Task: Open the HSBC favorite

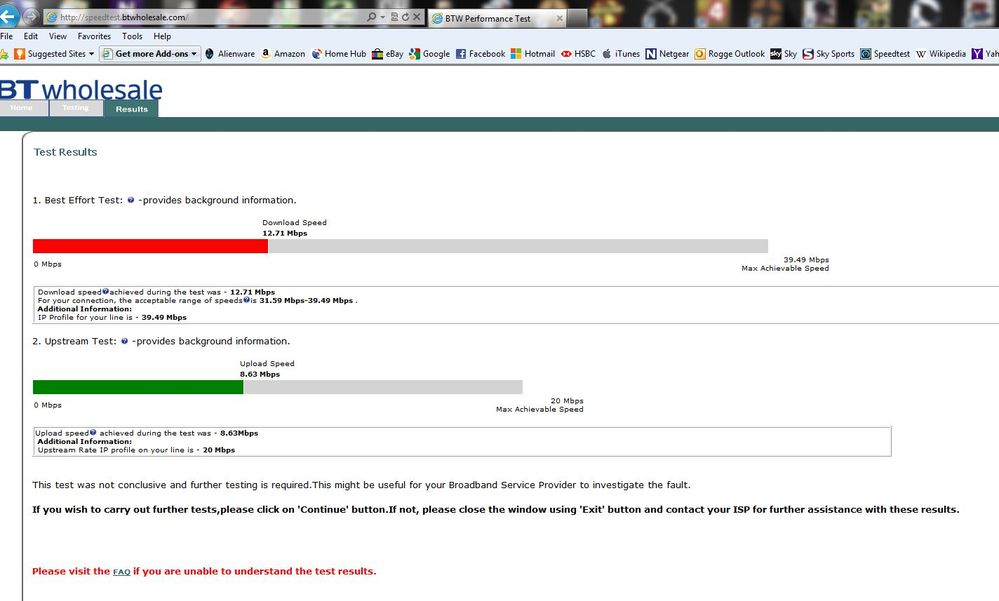Action: (x=579, y=54)
